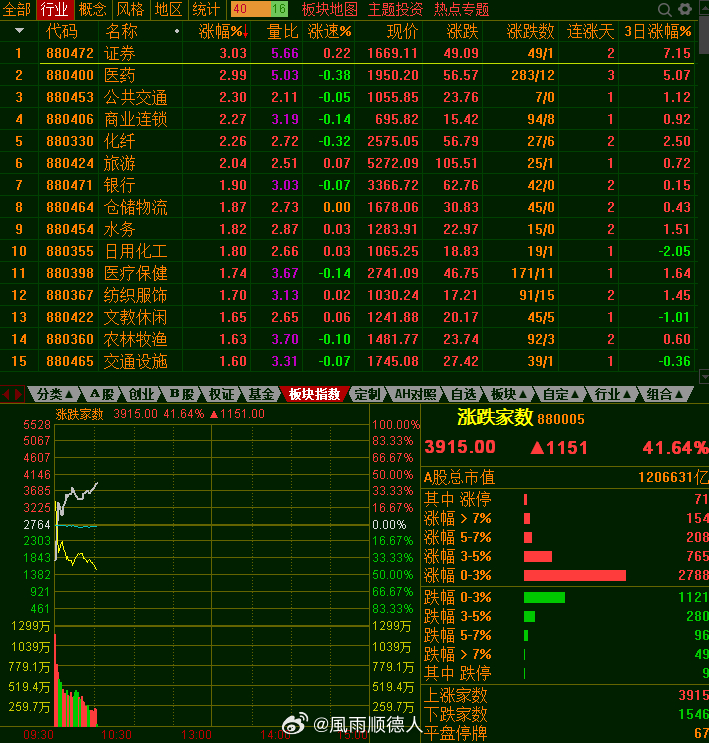Sort by 涨幅% column header

223,32
